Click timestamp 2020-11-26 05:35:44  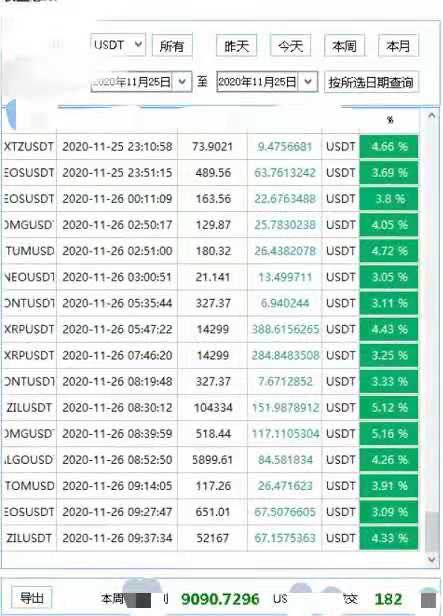pyautogui.click(x=117, y=303)
